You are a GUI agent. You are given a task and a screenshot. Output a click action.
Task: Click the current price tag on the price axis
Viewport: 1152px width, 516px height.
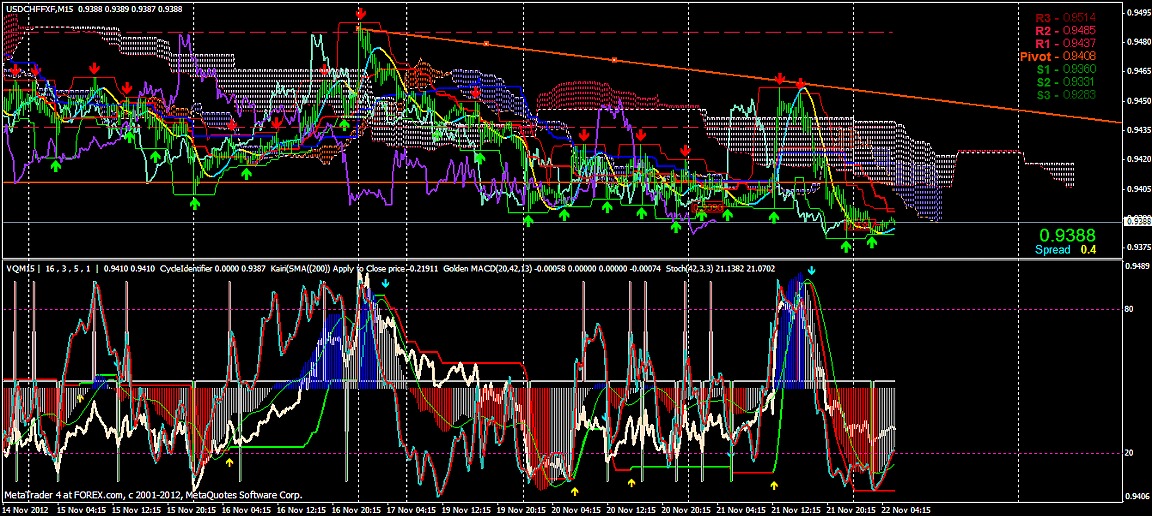pos(1137,220)
